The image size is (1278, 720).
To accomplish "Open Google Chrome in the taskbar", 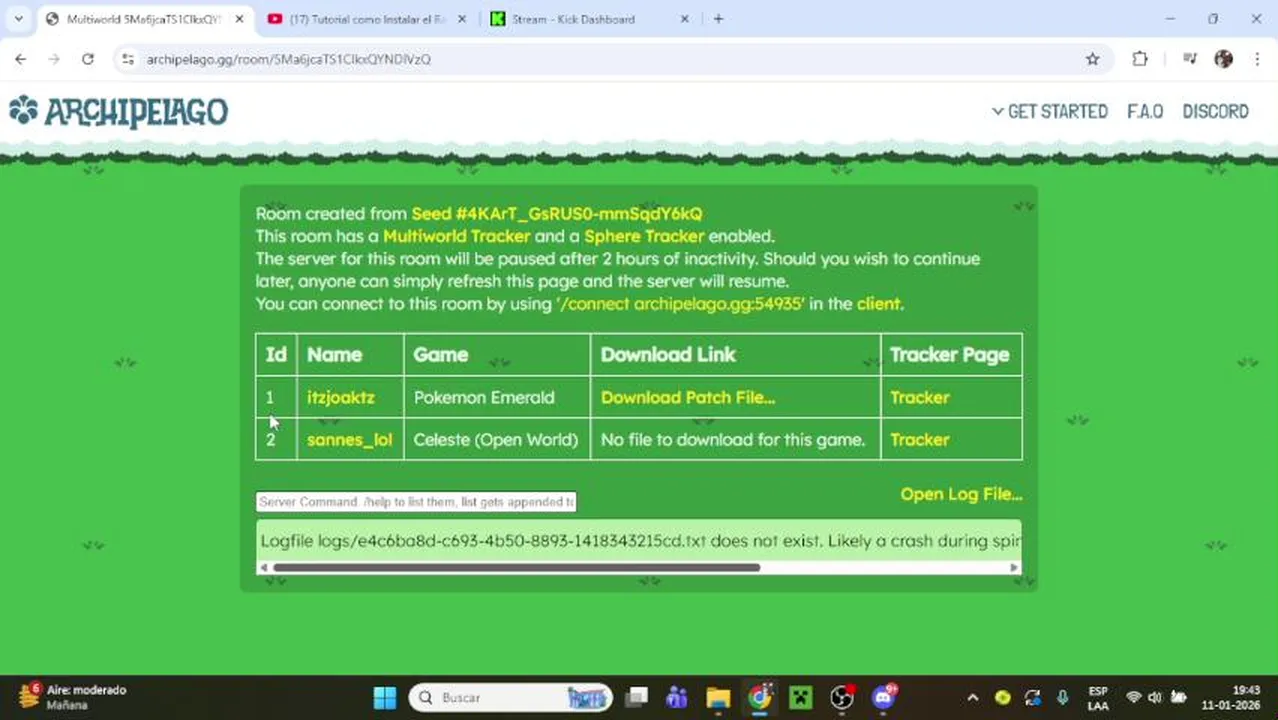I will click(x=759, y=697).
